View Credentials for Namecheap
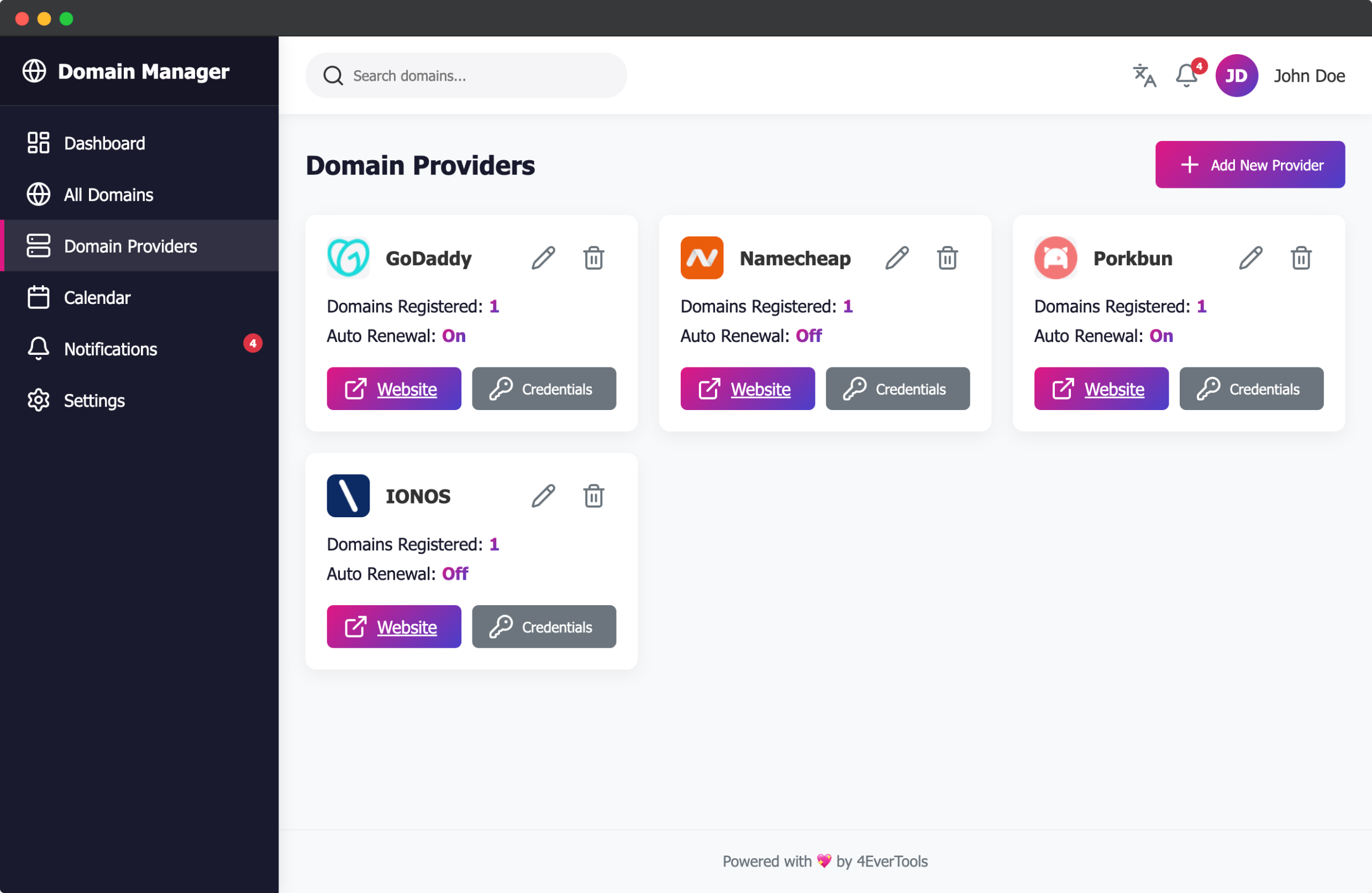Screen dimensions: 1372x893 [897, 388]
